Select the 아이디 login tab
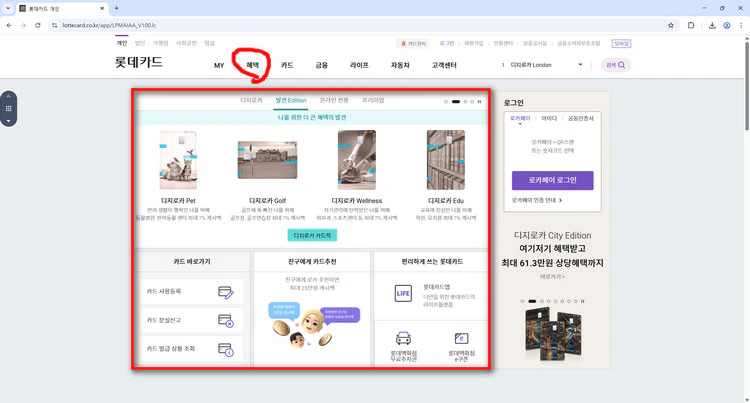 [x=549, y=119]
